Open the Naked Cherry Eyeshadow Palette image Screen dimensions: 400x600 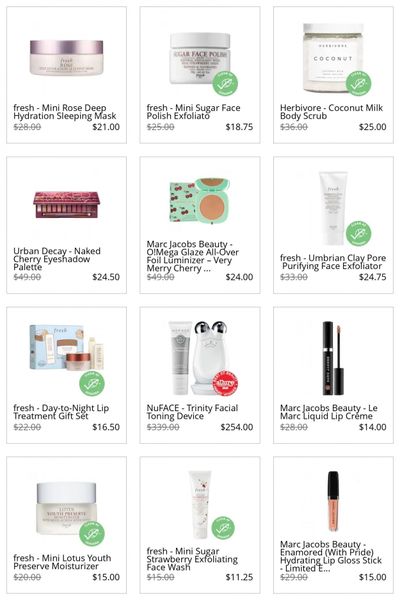[67, 205]
